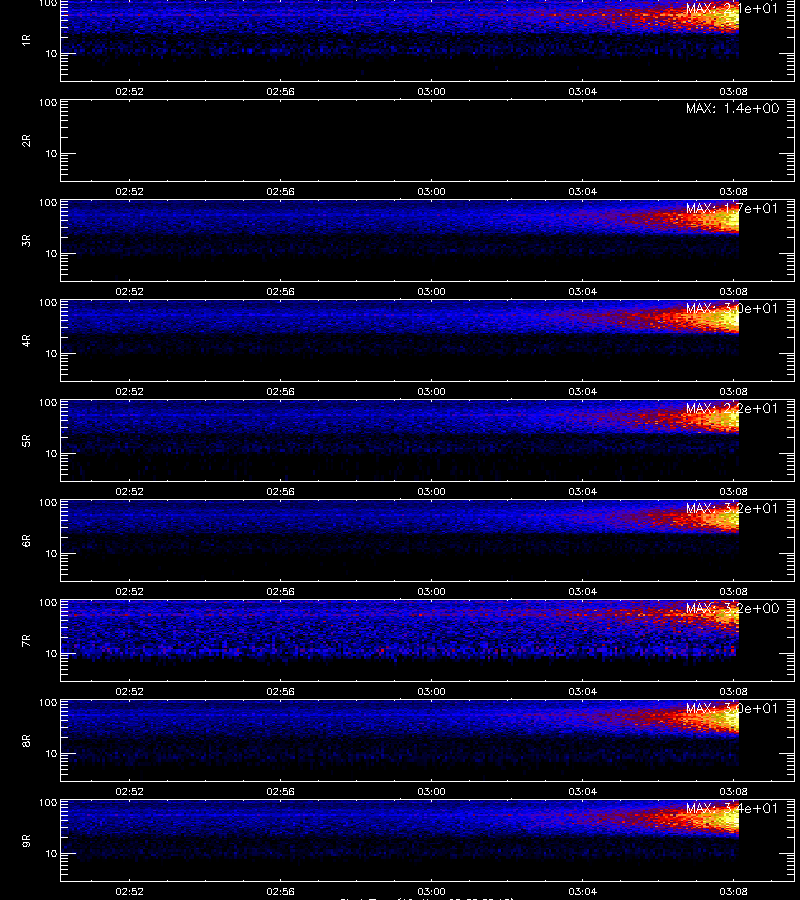Image resolution: width=800 pixels, height=900 pixels.
Task: Click the 03:00 time label under 7R
Action: [431, 691]
